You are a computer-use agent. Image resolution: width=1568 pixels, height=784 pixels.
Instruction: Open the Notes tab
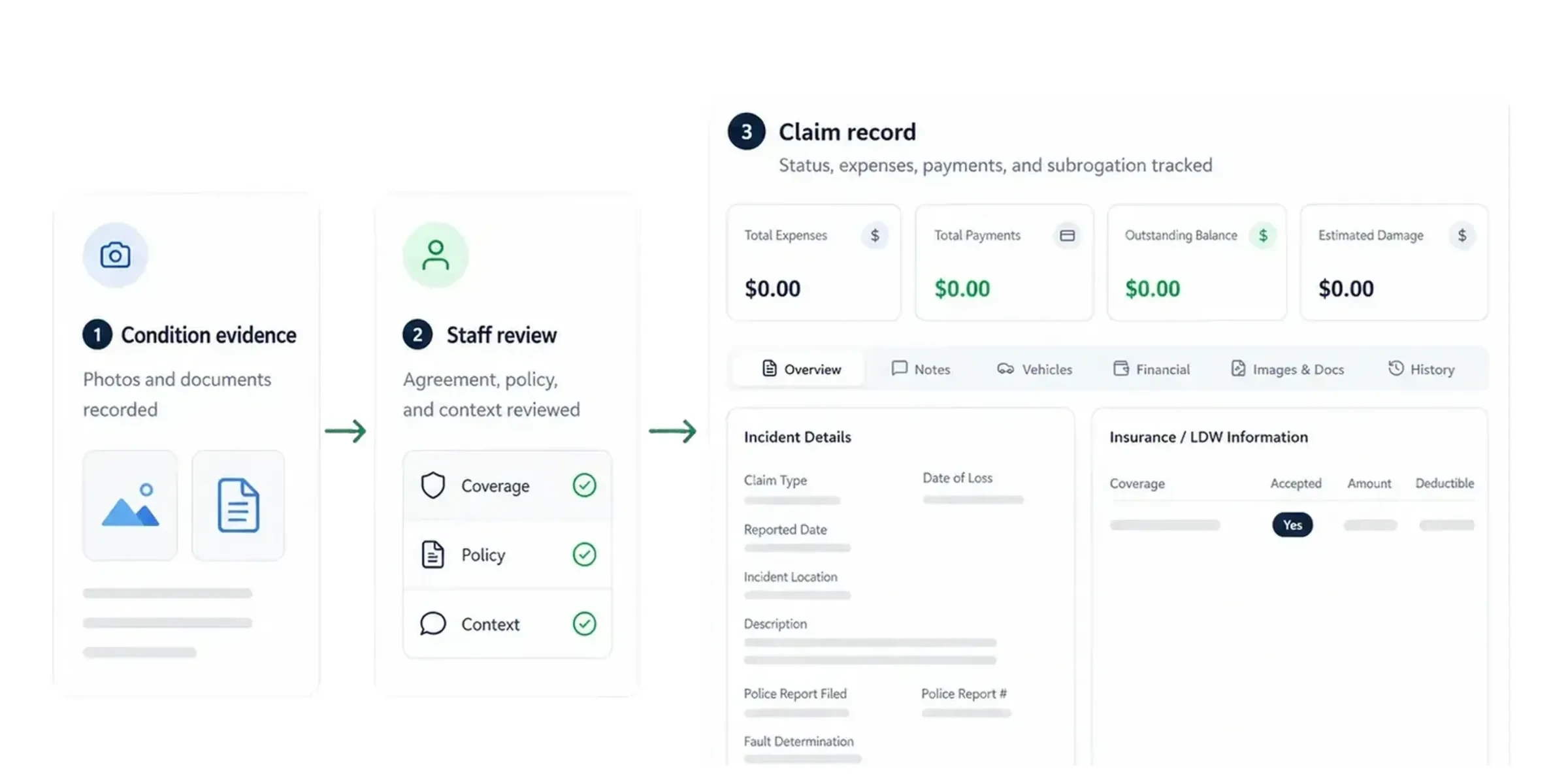pyautogui.click(x=921, y=369)
